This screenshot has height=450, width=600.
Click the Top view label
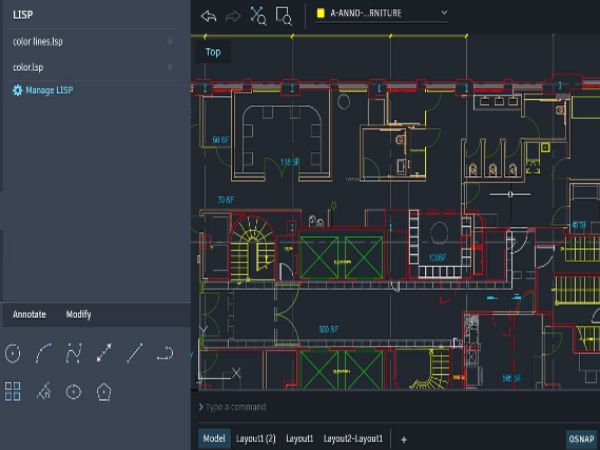[x=213, y=52]
